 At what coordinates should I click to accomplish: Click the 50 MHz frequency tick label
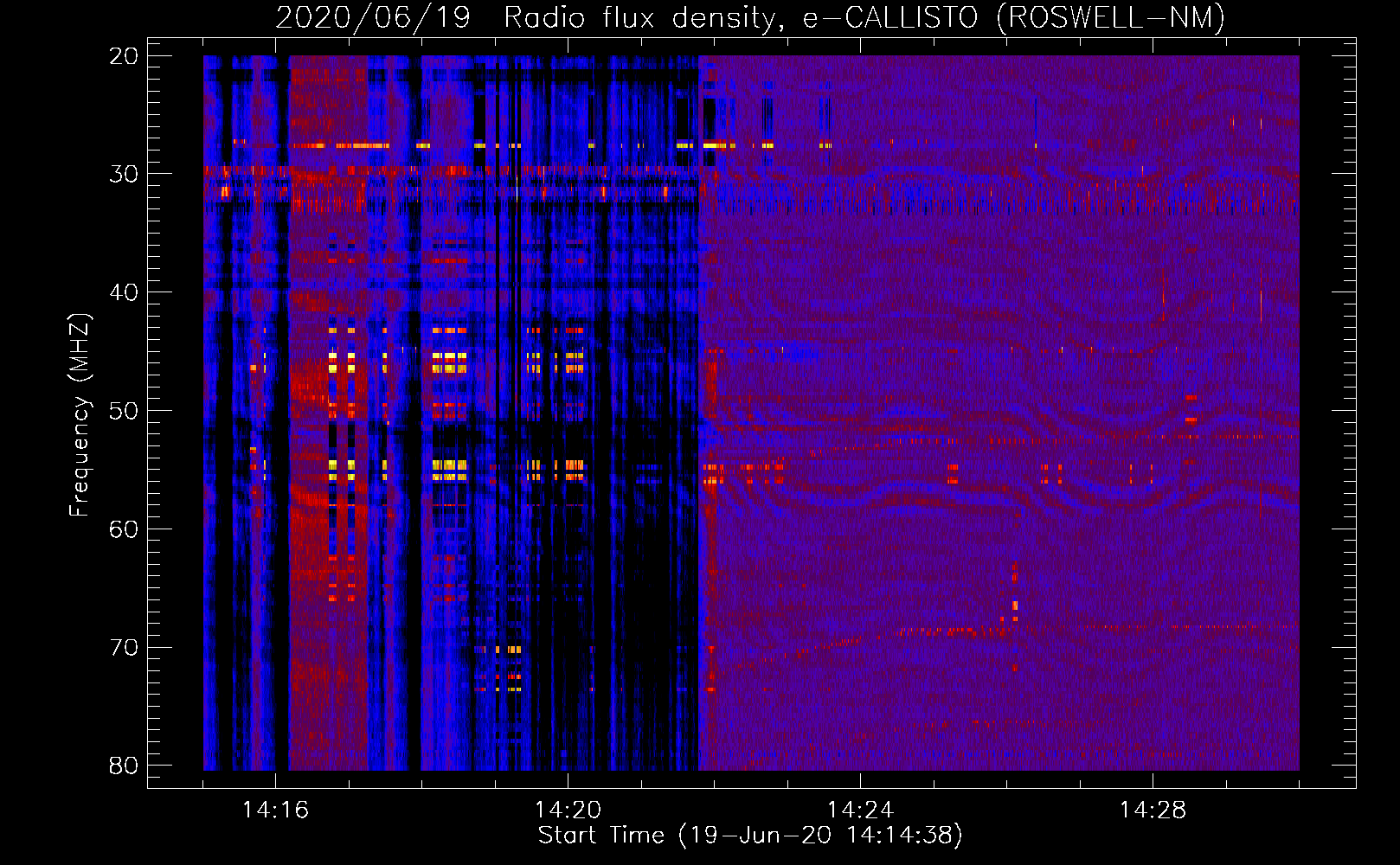(x=124, y=411)
